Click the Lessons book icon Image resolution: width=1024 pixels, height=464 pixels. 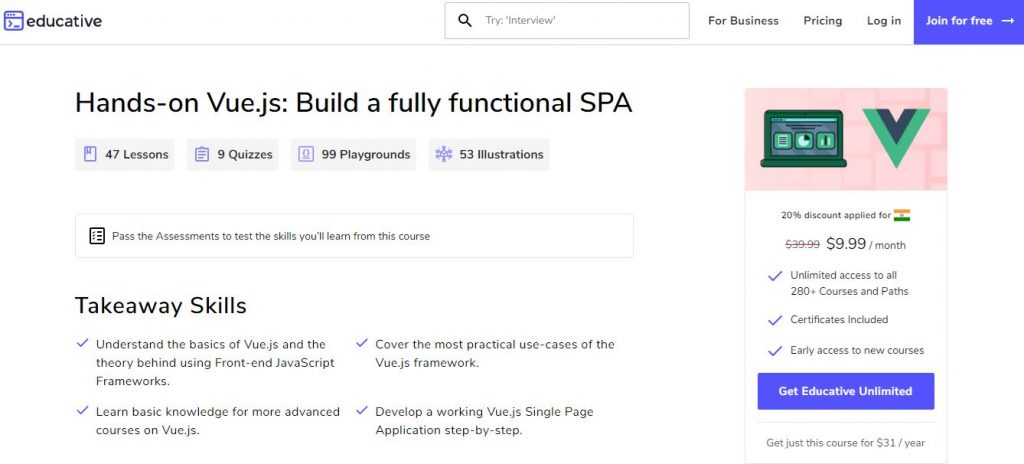click(90, 154)
